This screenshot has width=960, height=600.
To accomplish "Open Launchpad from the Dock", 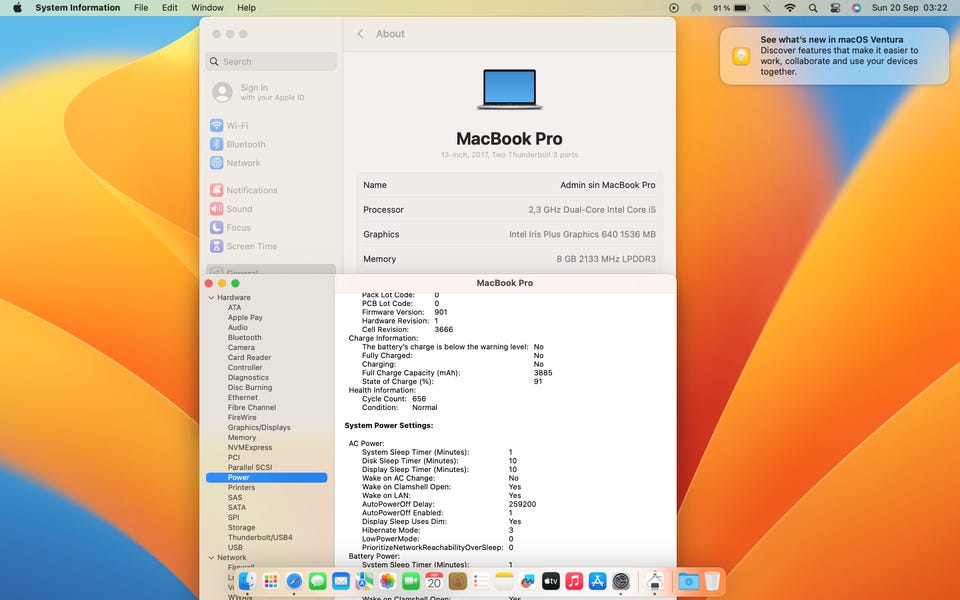I will 271,581.
